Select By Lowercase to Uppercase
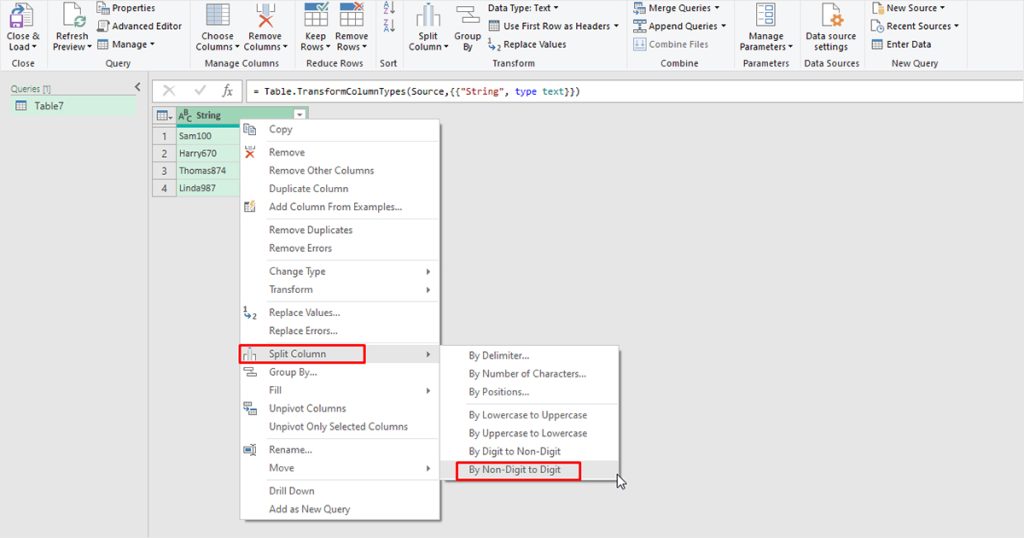Image resolution: width=1024 pixels, height=538 pixels. tap(529, 415)
